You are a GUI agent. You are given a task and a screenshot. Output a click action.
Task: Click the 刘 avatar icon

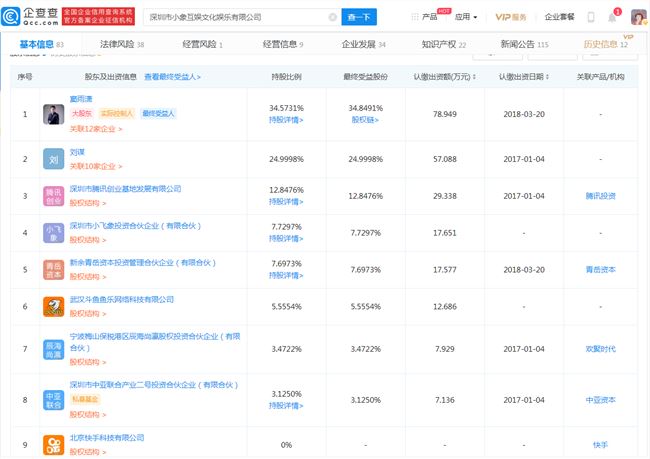click(x=53, y=159)
